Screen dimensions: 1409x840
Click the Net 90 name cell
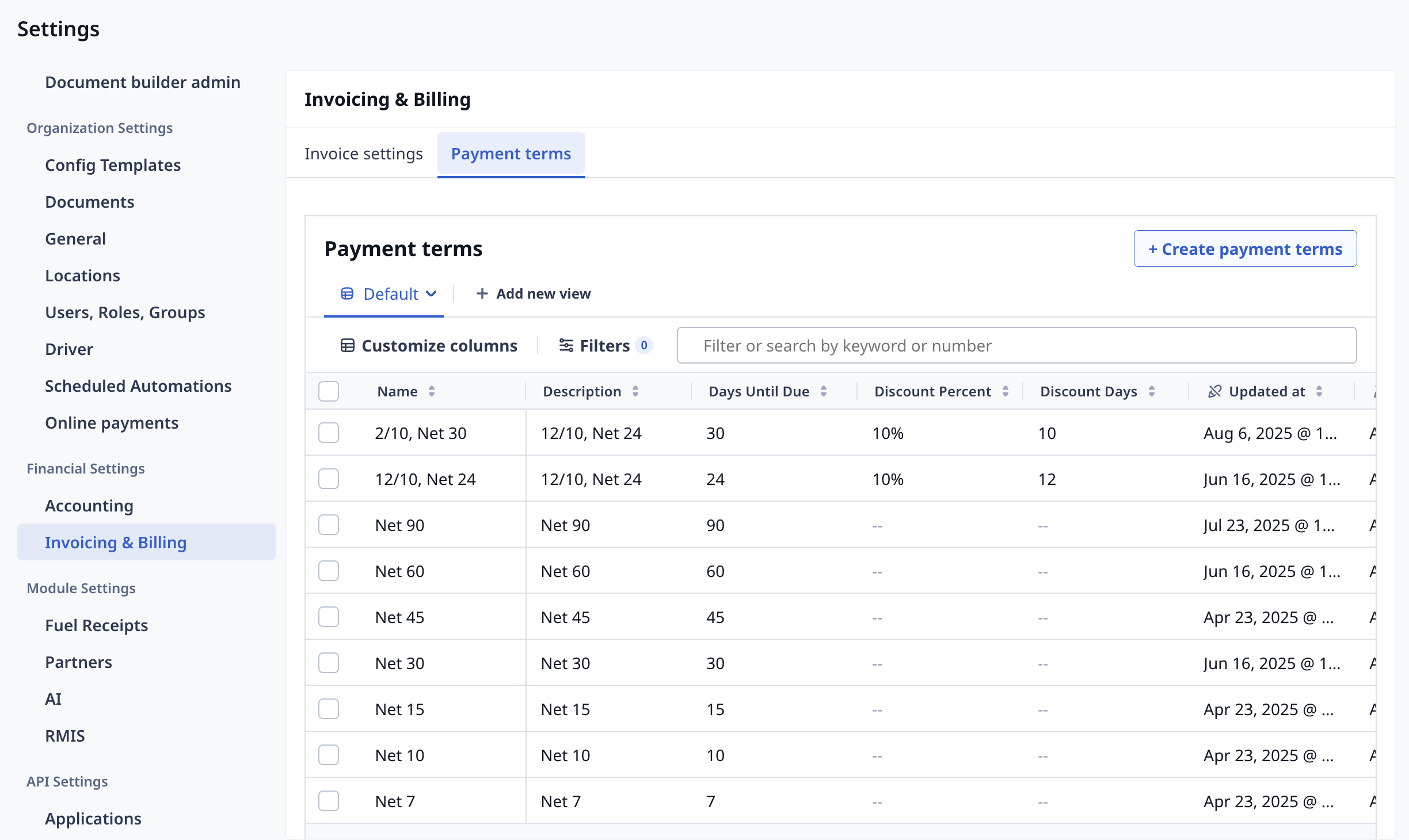click(x=399, y=525)
